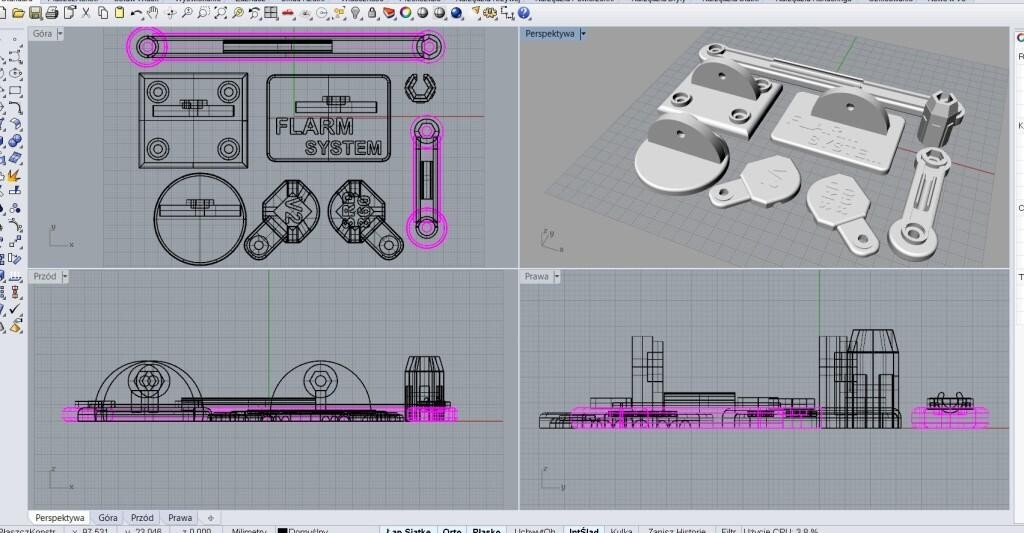Click the Explode burst icon

point(14,175)
